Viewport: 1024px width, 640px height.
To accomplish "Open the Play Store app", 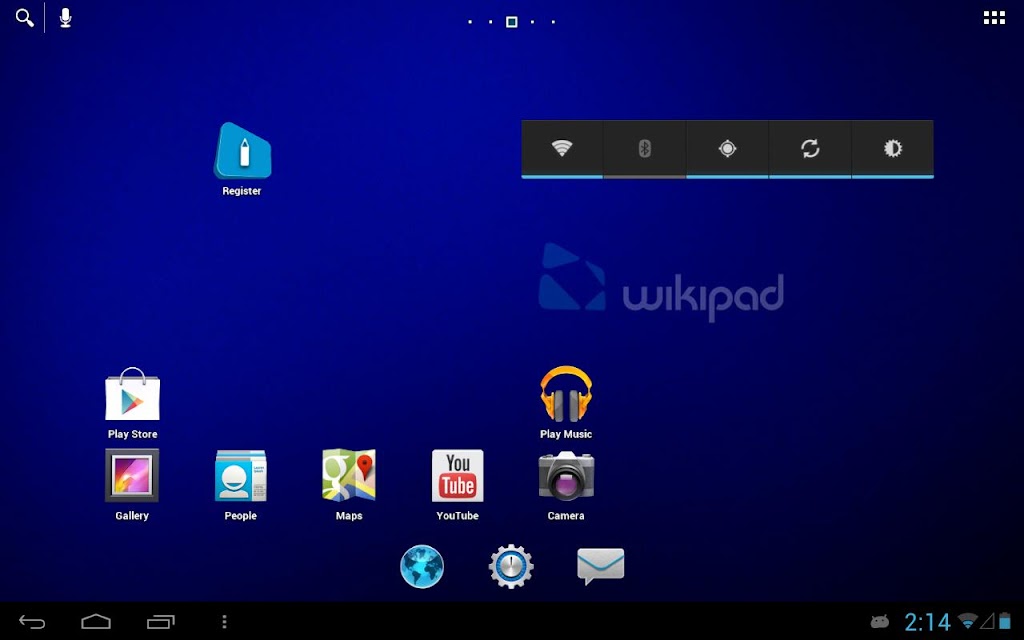I will click(133, 403).
